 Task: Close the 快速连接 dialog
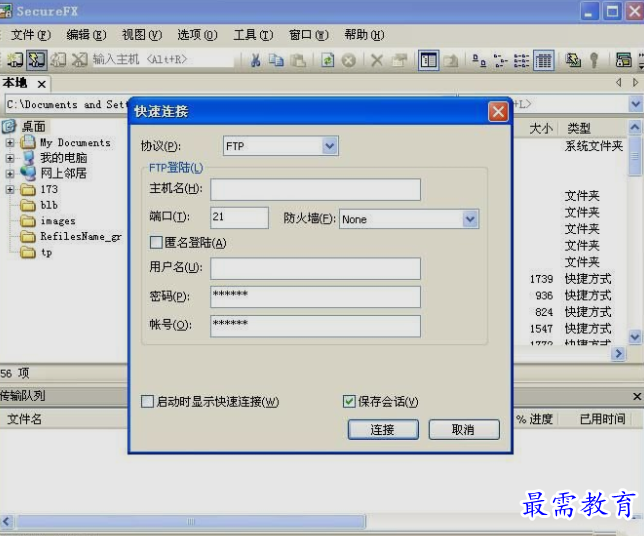[498, 112]
